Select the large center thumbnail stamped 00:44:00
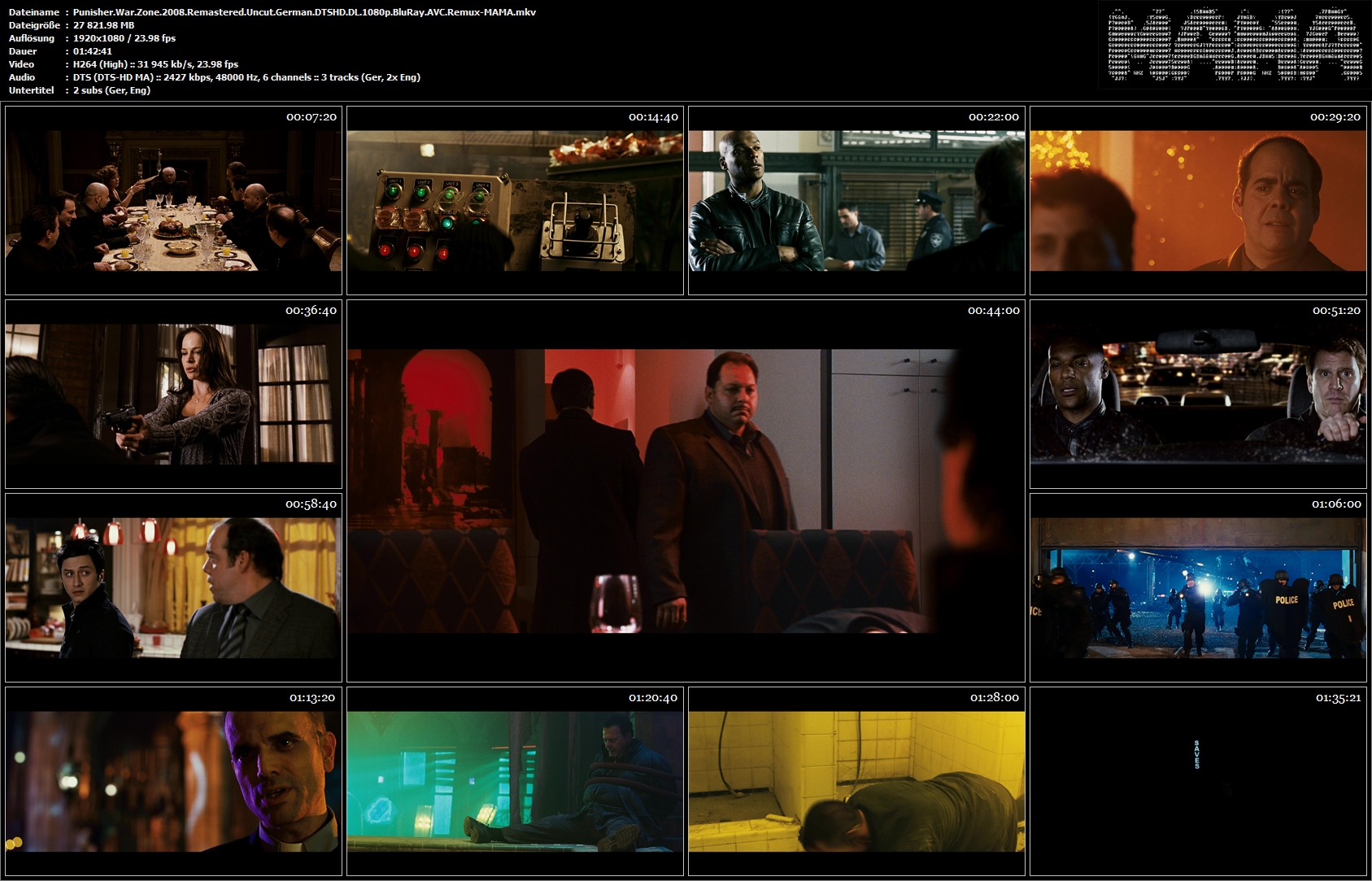 pyautogui.click(x=686, y=491)
